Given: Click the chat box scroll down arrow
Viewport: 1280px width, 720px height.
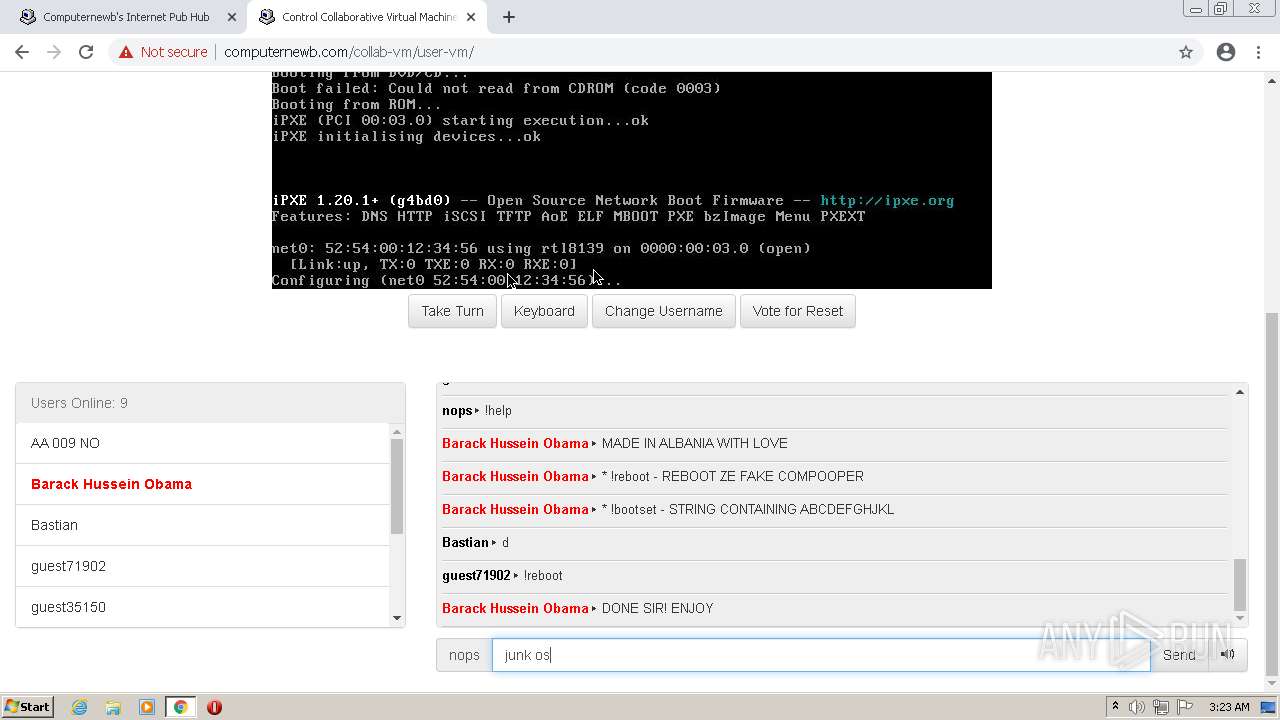Looking at the screenshot, I should coord(1240,618).
